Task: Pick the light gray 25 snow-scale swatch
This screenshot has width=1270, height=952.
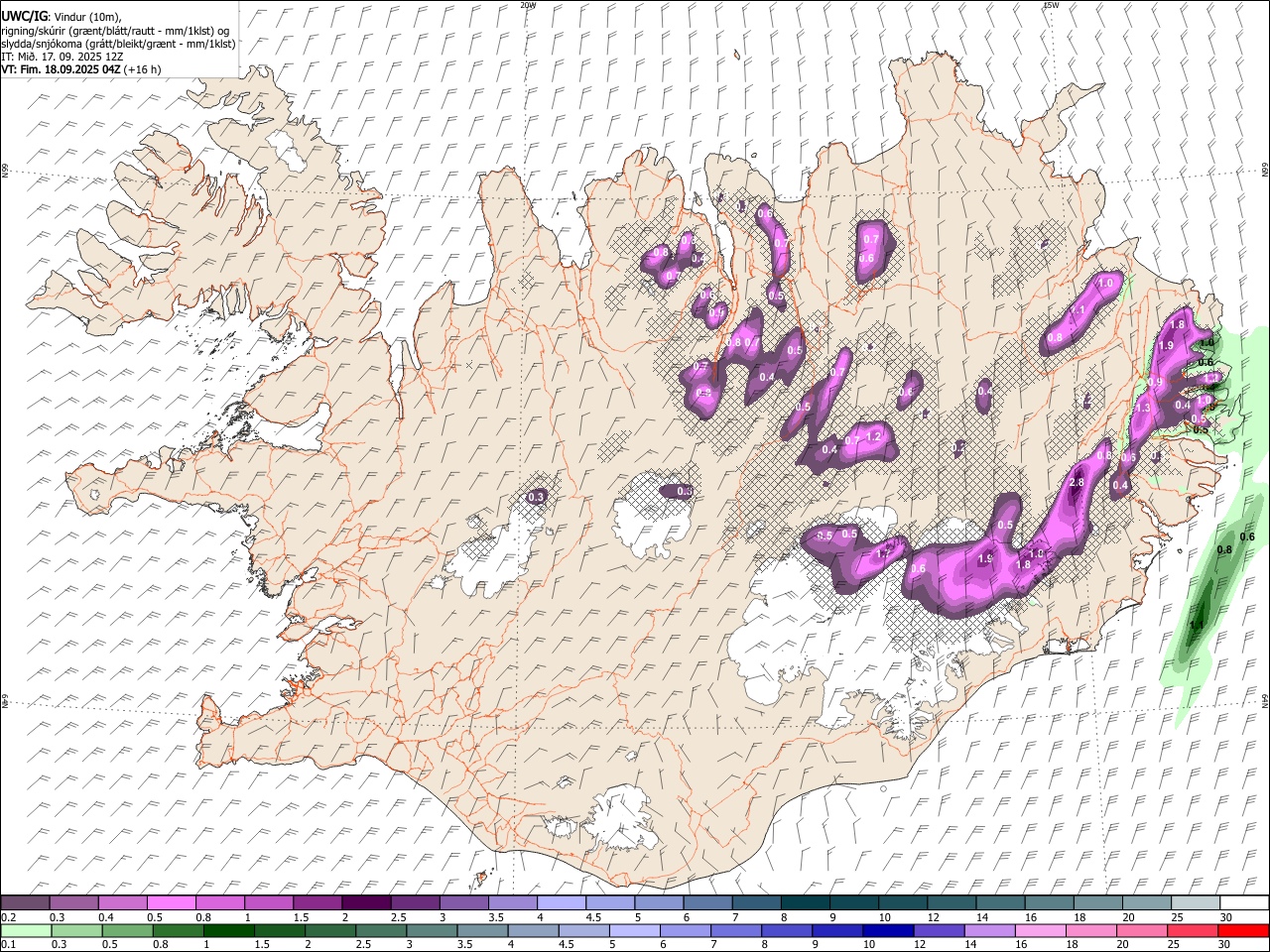Action: click(x=1196, y=902)
